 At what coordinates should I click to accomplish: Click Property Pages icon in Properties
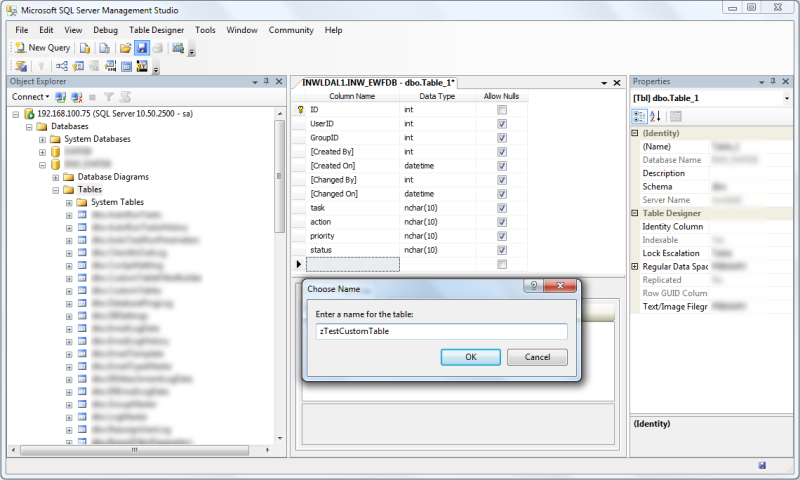tap(676, 116)
